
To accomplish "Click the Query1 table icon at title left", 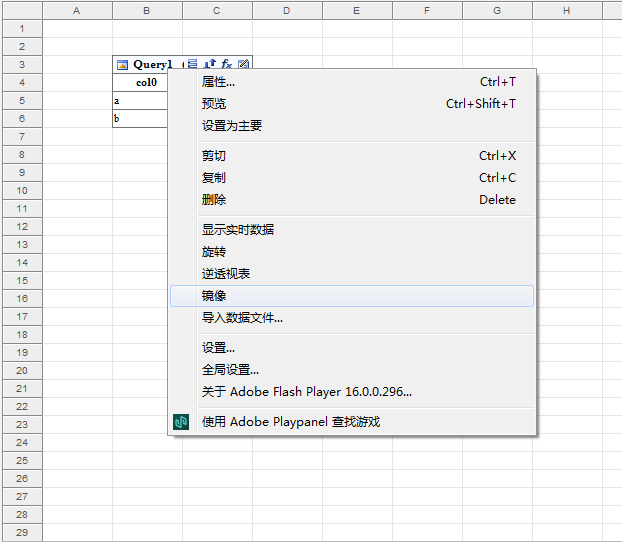I will pyautogui.click(x=122, y=65).
